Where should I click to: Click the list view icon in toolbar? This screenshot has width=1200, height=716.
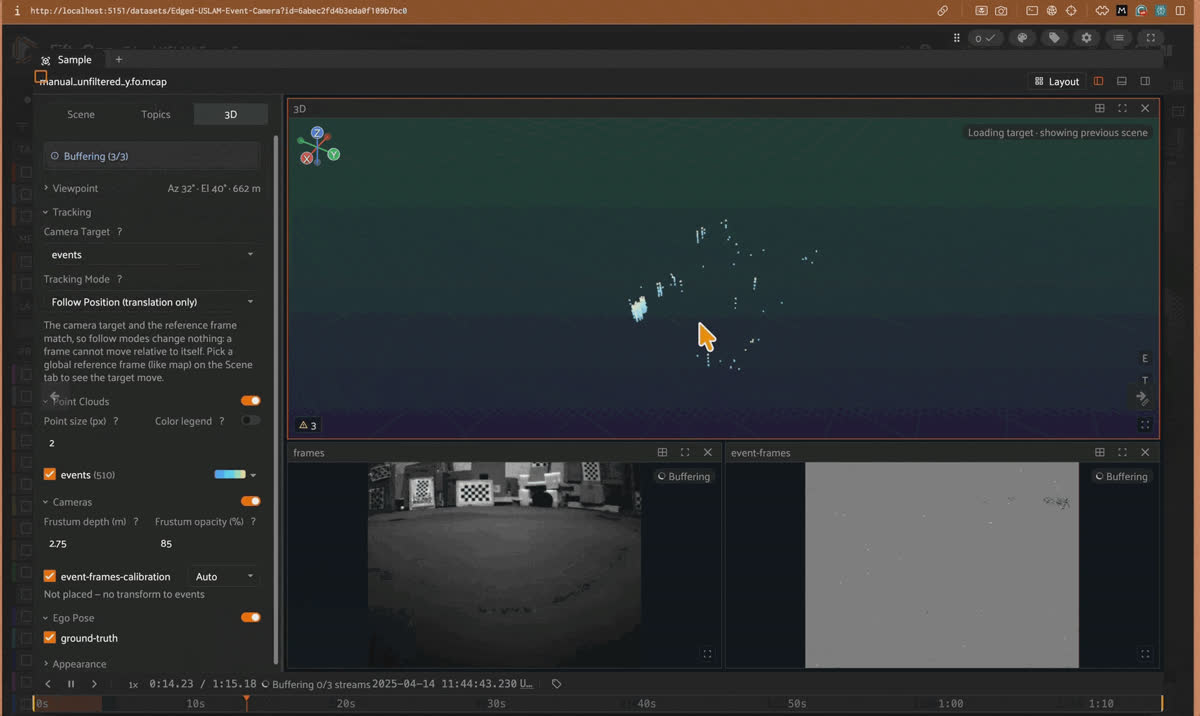pos(1118,38)
